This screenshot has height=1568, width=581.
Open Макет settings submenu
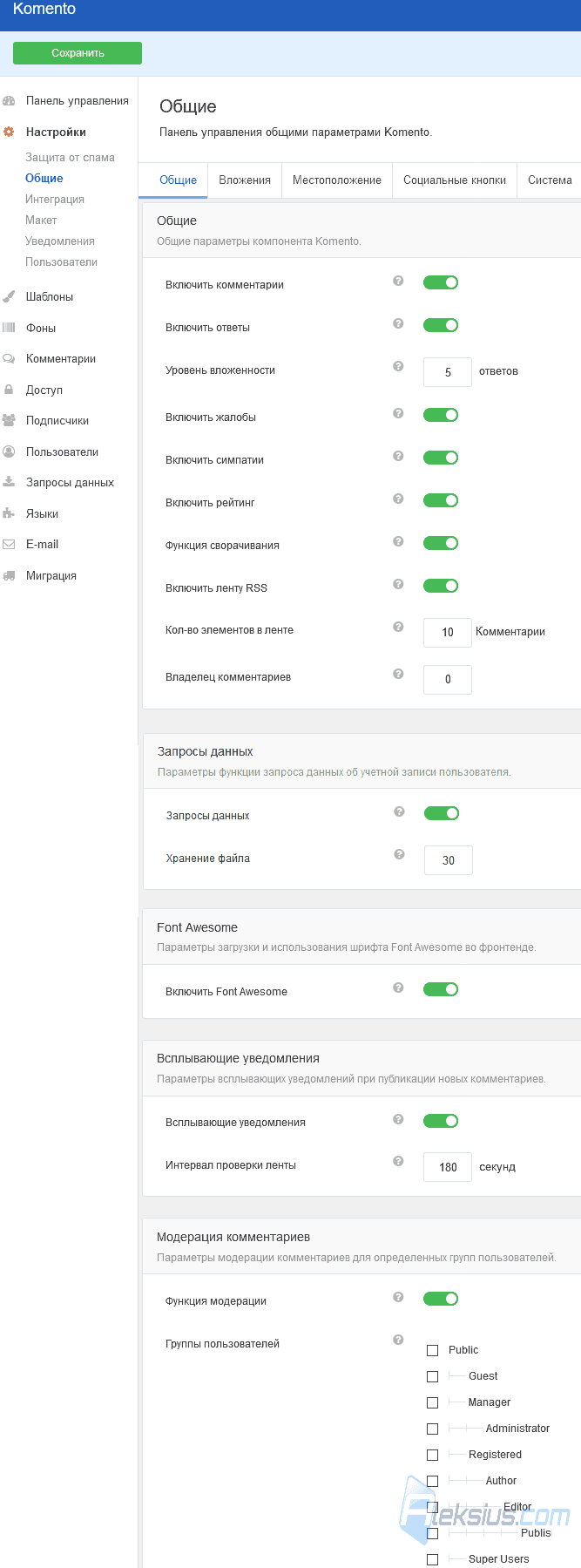41,221
